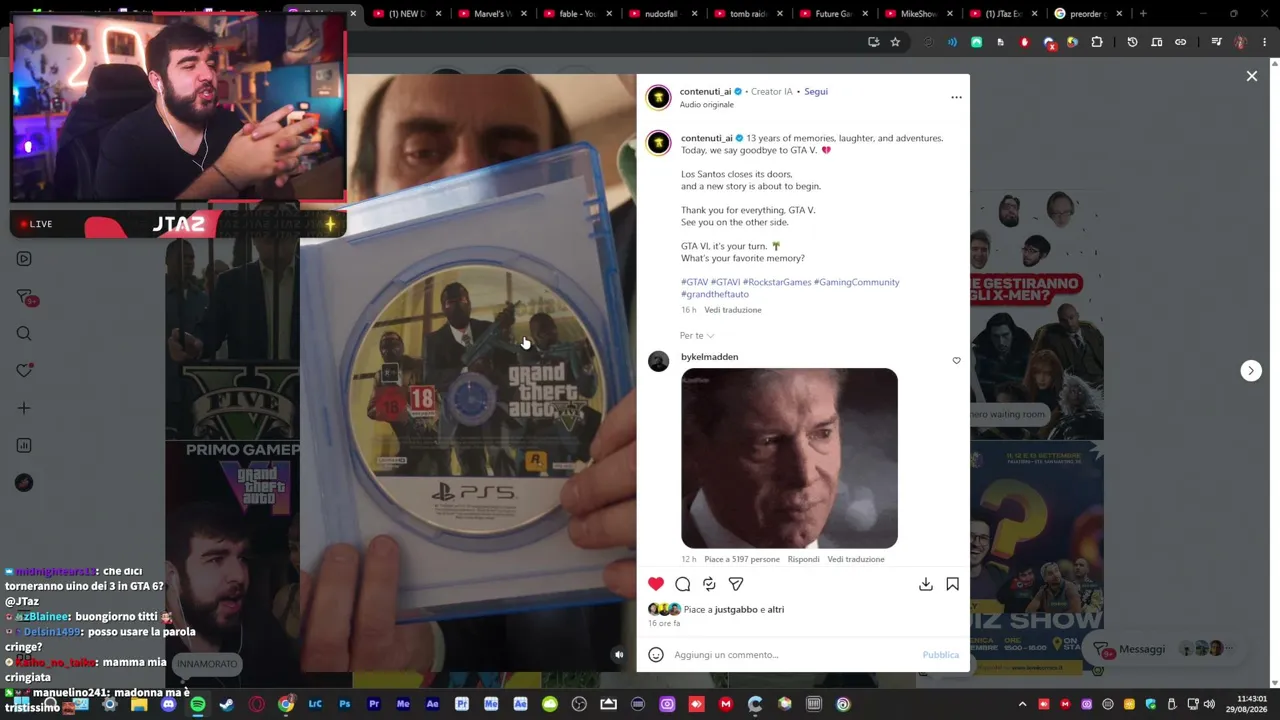This screenshot has width=1280, height=720.
Task: Open Messages icon in Instagram sidebar
Action: click(24, 297)
